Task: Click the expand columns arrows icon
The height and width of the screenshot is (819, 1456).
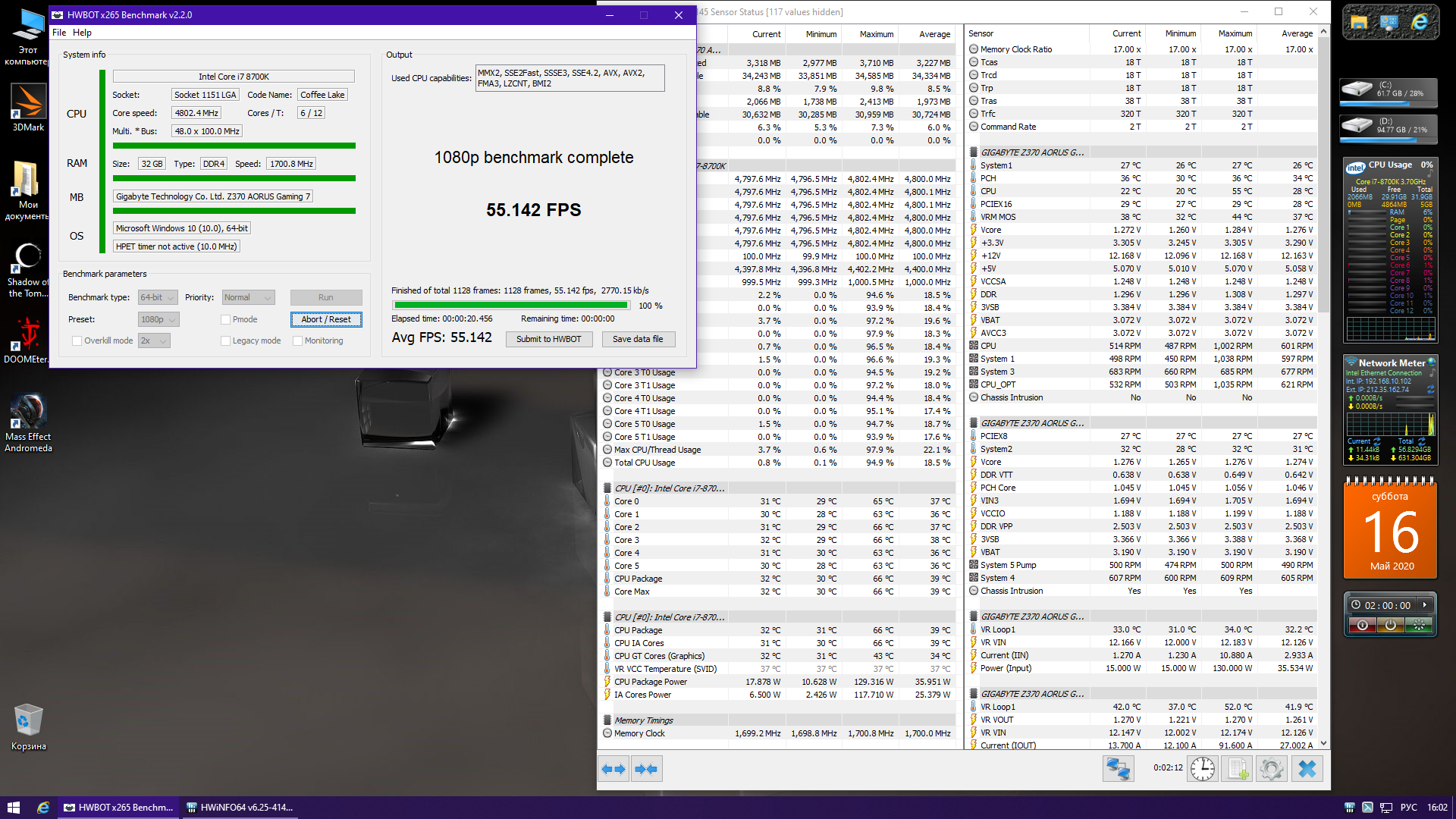Action: (613, 769)
